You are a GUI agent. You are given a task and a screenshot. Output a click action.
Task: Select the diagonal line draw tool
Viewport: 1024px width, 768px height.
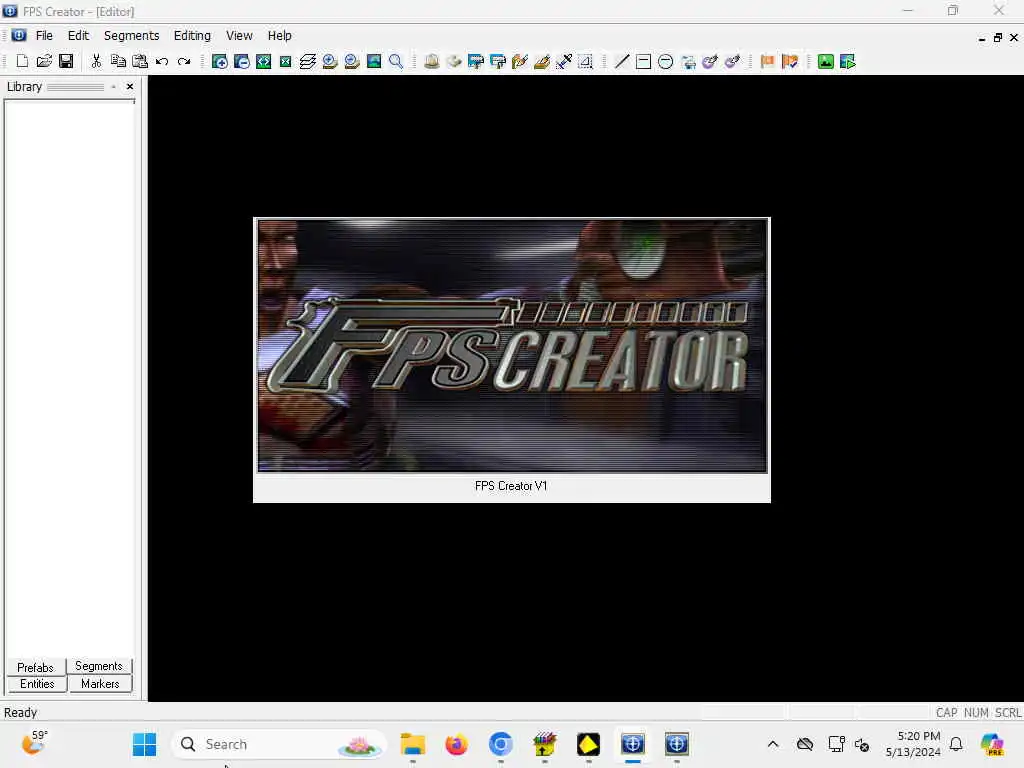point(622,61)
